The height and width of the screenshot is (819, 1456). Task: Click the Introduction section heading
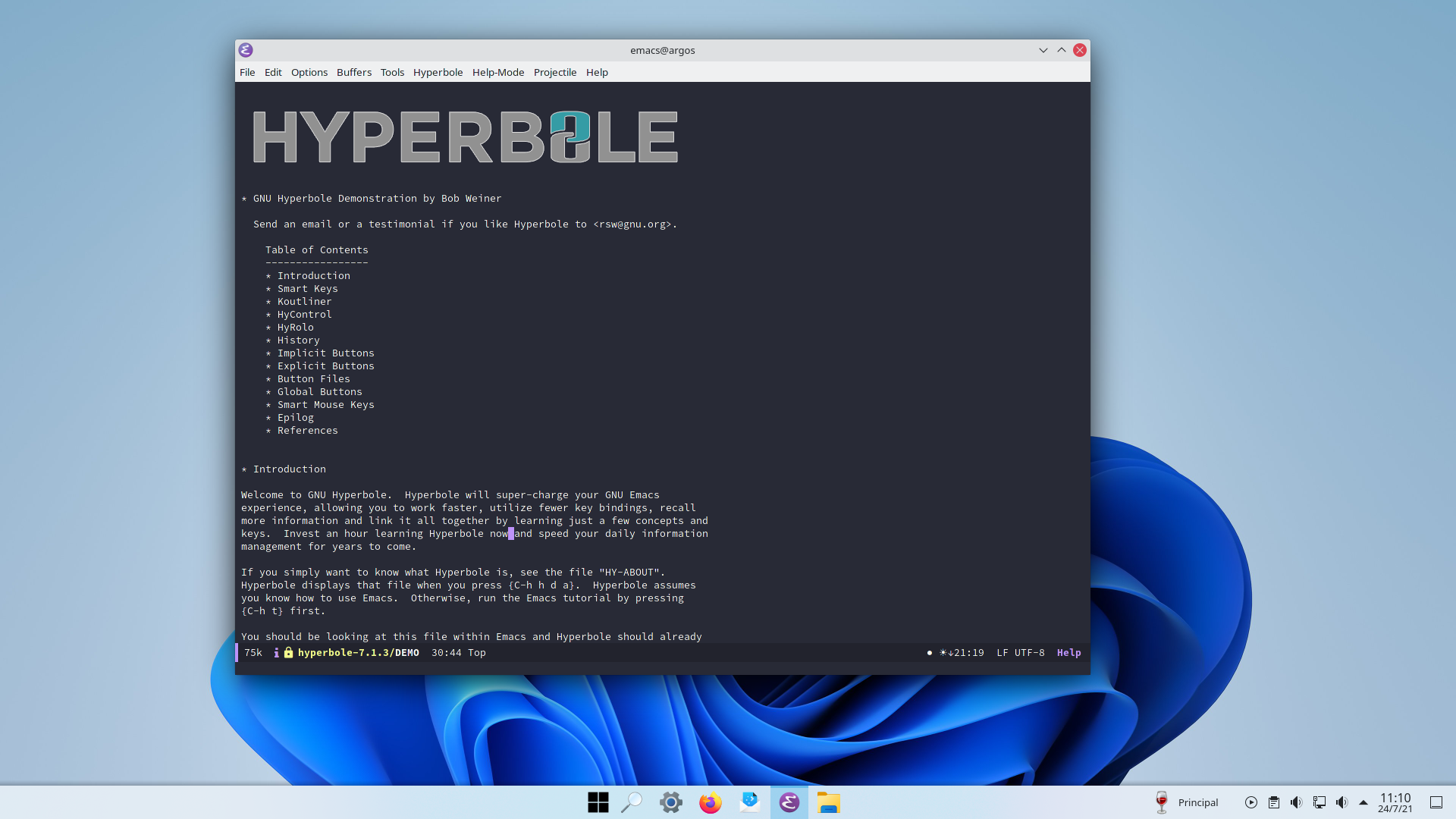point(289,469)
